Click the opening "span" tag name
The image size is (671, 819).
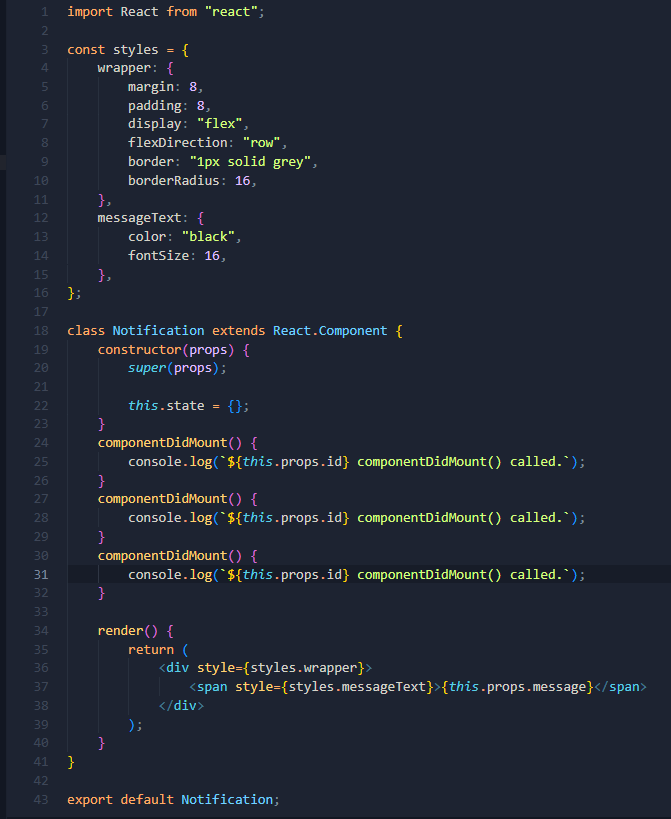click(212, 687)
